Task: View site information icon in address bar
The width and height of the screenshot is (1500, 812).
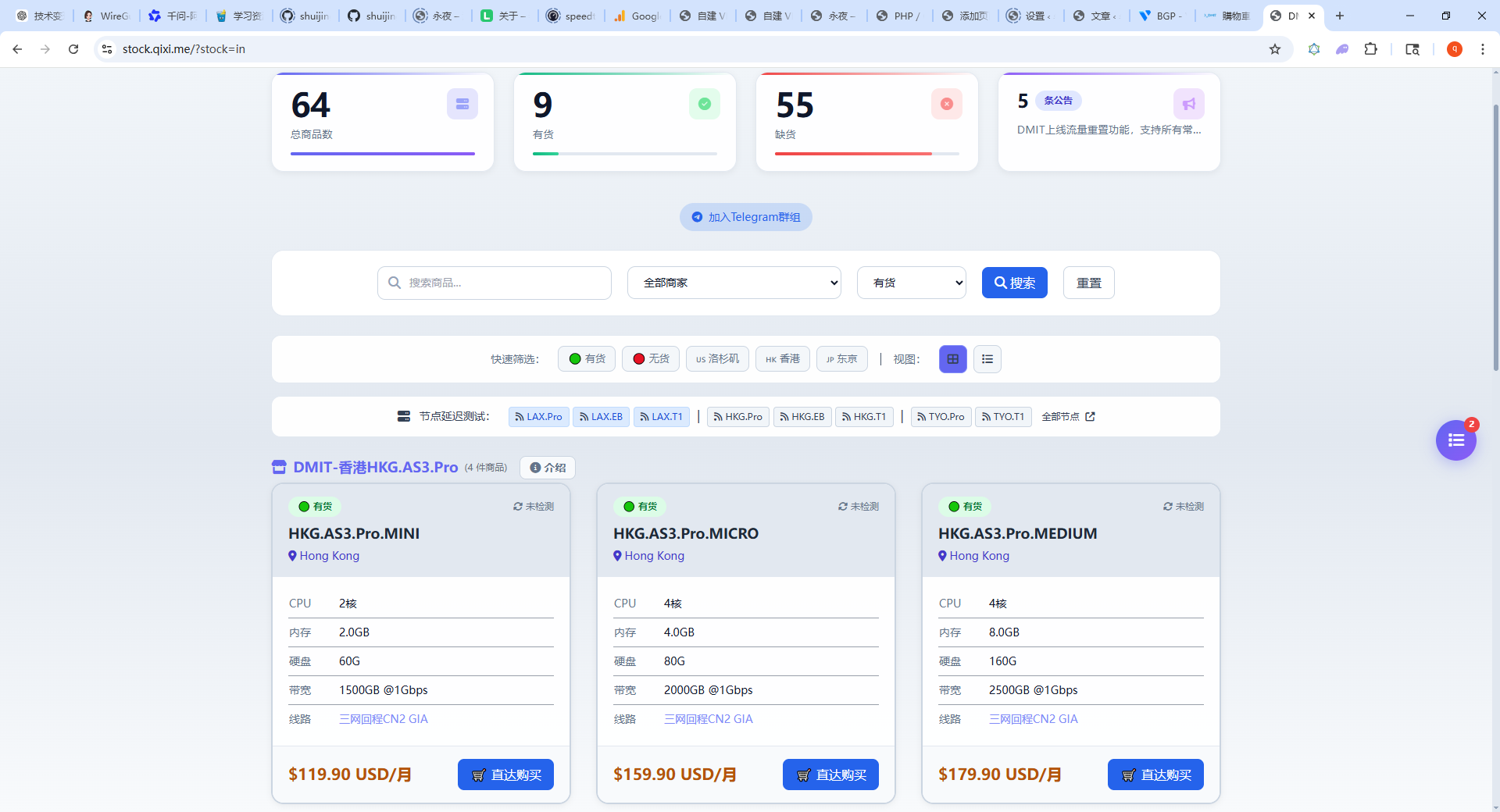Action: [107, 49]
